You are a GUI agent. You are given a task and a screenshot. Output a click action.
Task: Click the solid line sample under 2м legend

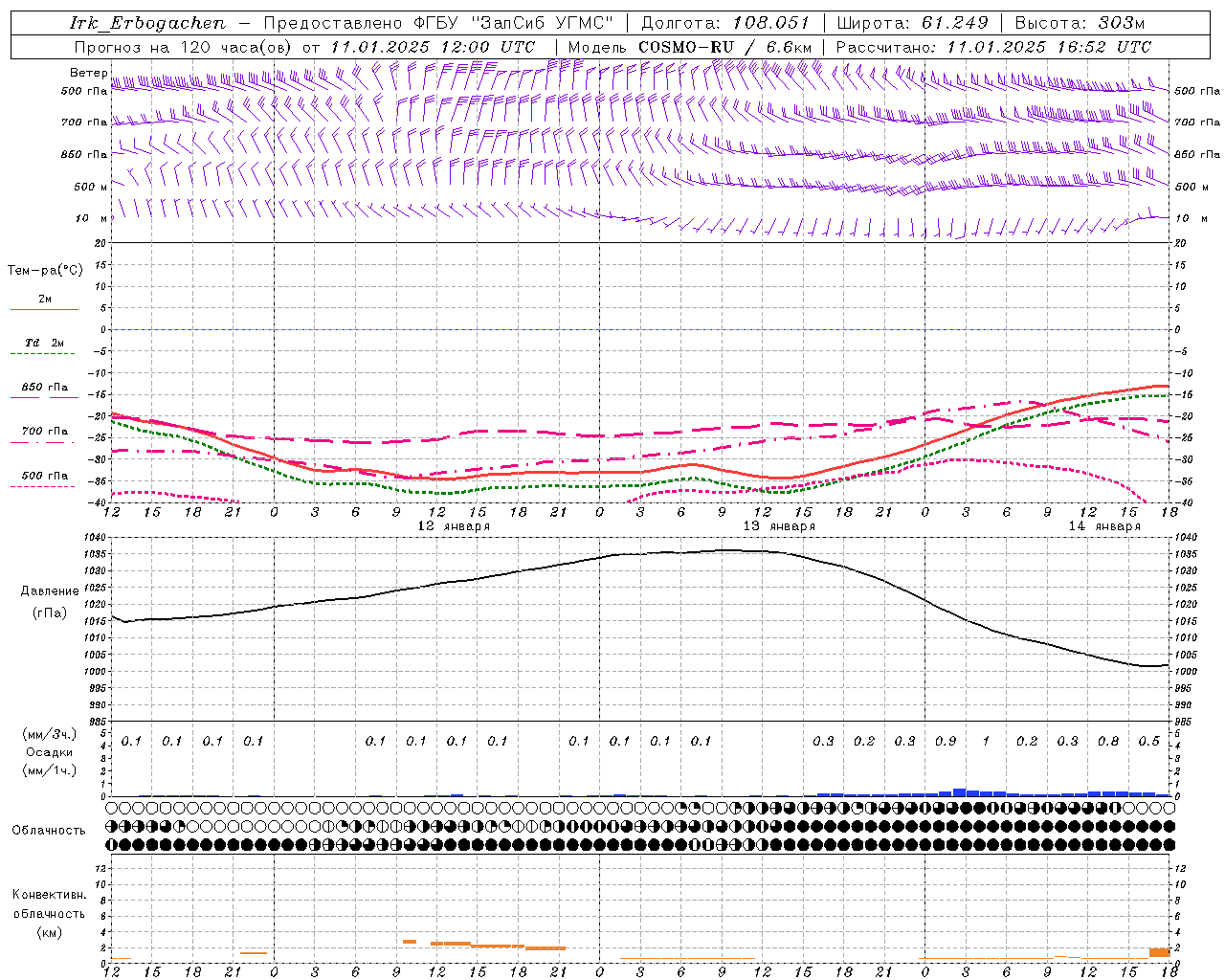point(44,310)
